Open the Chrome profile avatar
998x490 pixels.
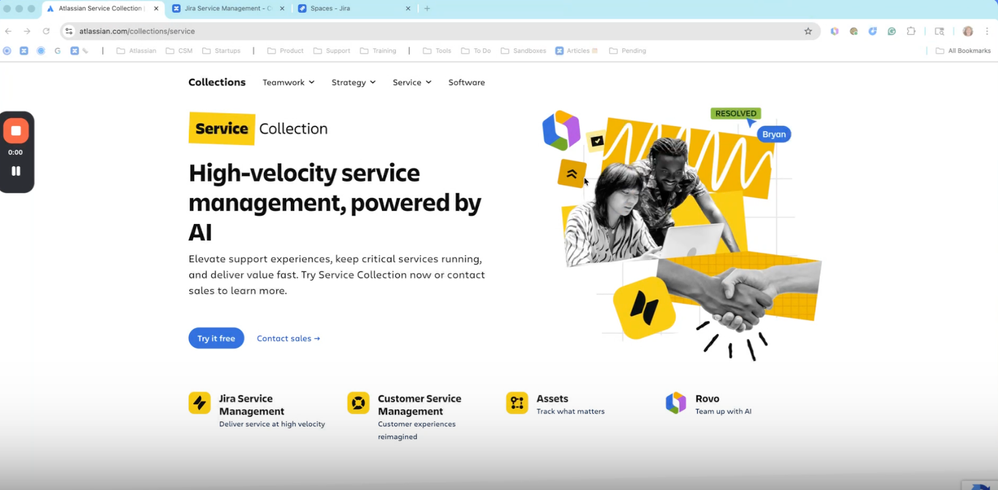(967, 31)
